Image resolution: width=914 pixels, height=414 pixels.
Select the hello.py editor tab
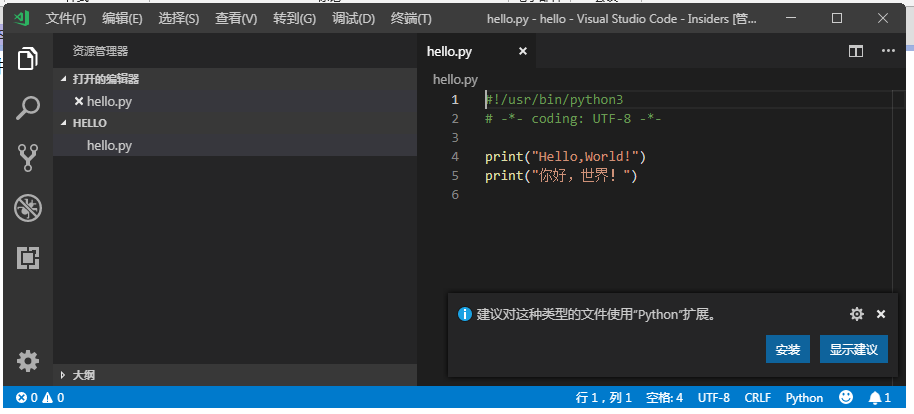476,51
